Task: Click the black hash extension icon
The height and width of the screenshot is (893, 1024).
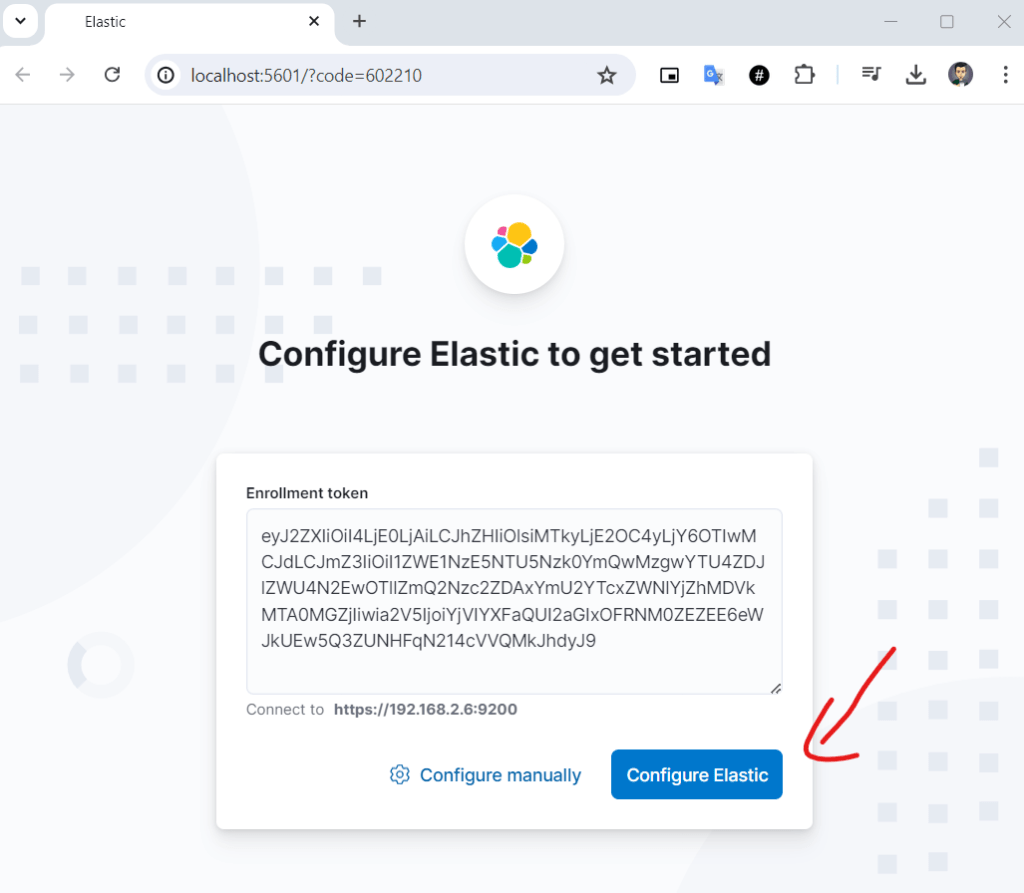Action: click(759, 75)
